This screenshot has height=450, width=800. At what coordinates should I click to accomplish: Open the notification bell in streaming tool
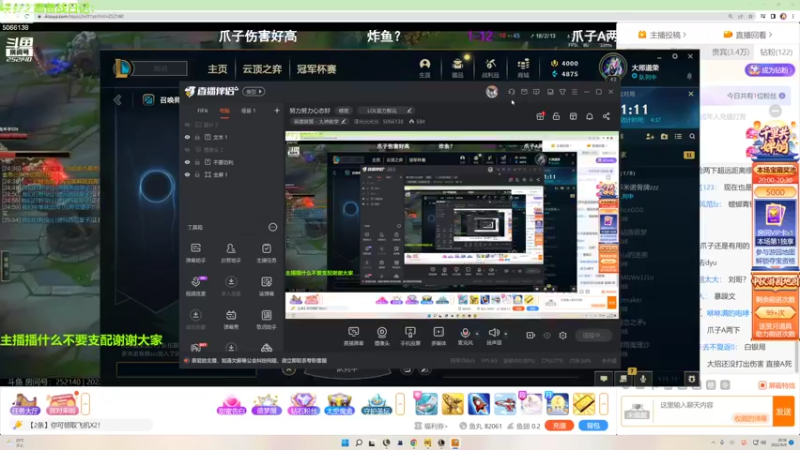click(589, 116)
